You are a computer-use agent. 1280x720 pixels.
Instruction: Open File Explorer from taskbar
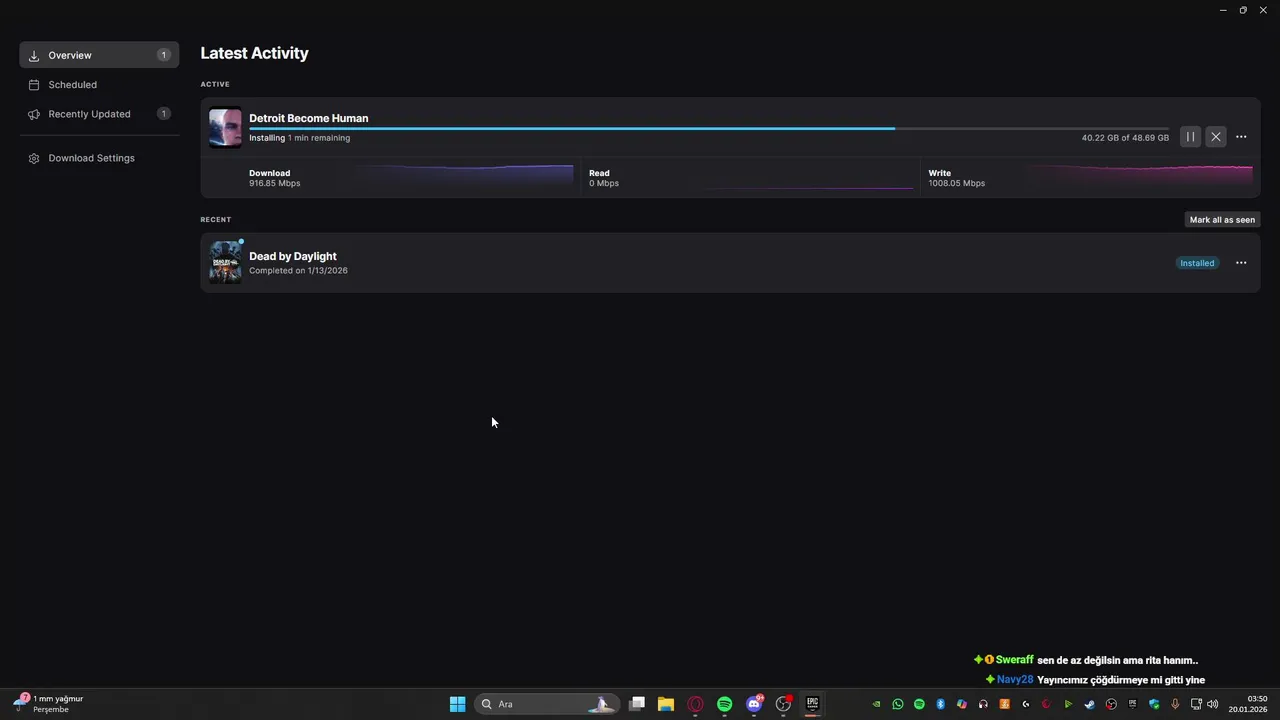coord(665,704)
